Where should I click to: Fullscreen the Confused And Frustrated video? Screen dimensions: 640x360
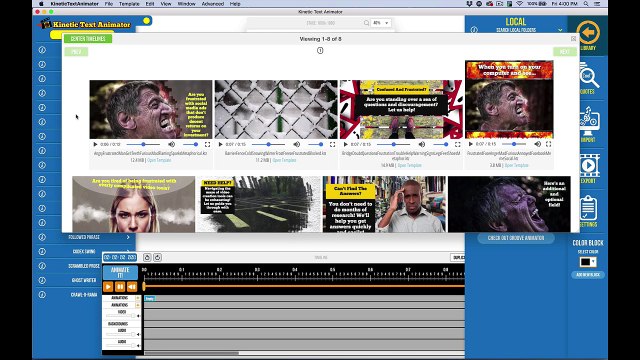tap(458, 144)
